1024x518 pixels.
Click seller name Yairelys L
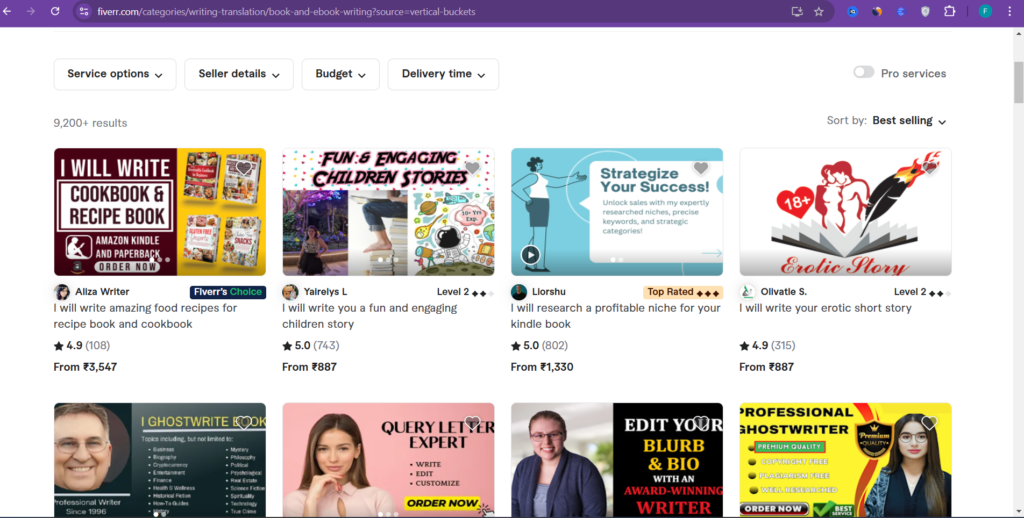point(325,292)
